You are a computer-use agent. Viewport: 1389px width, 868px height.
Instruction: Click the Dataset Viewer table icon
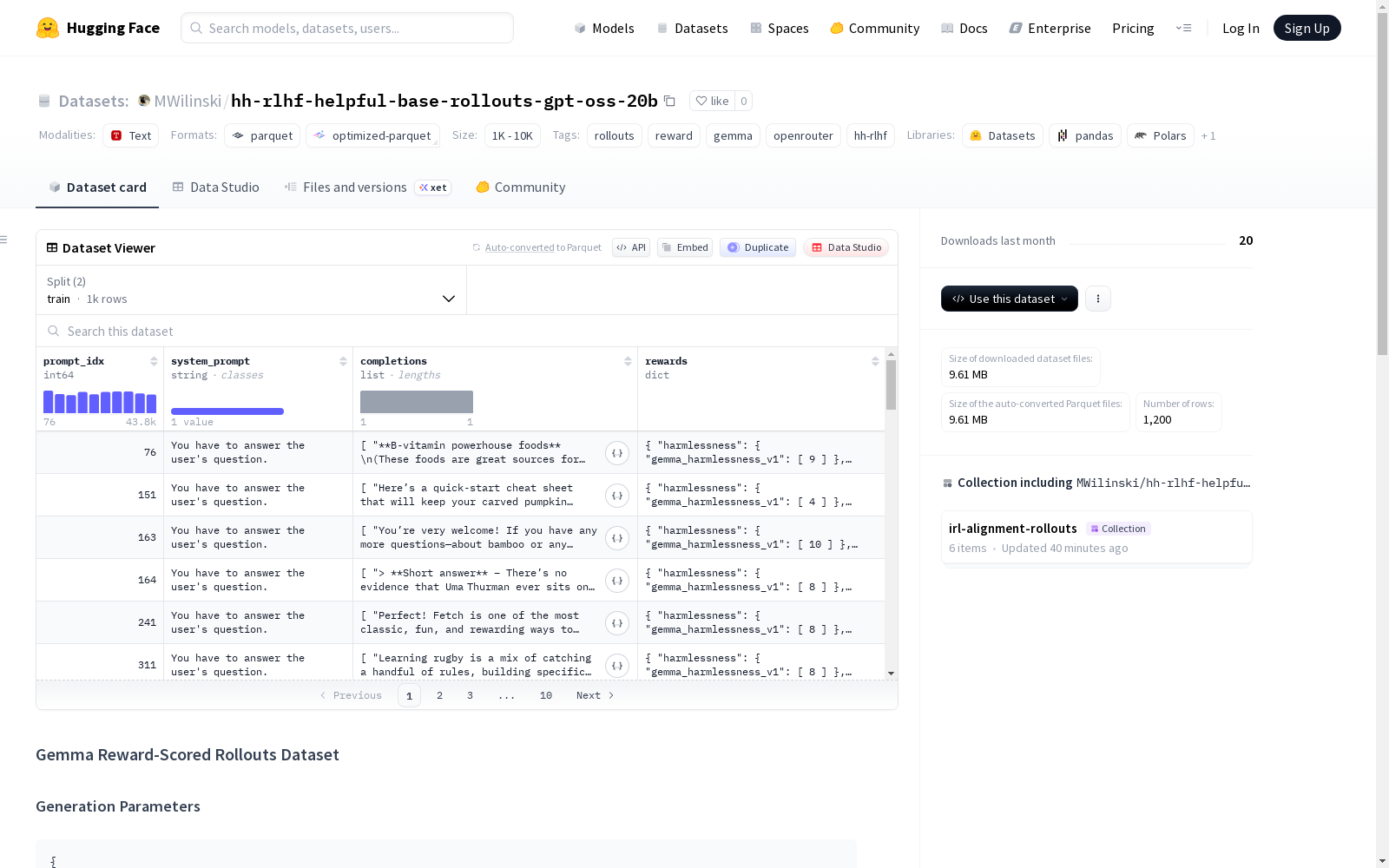pyautogui.click(x=52, y=247)
